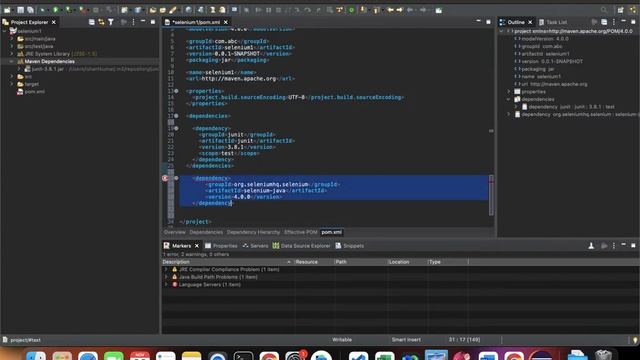Click the green Run button in toolbar
The width and height of the screenshot is (640, 360).
[56, 10]
